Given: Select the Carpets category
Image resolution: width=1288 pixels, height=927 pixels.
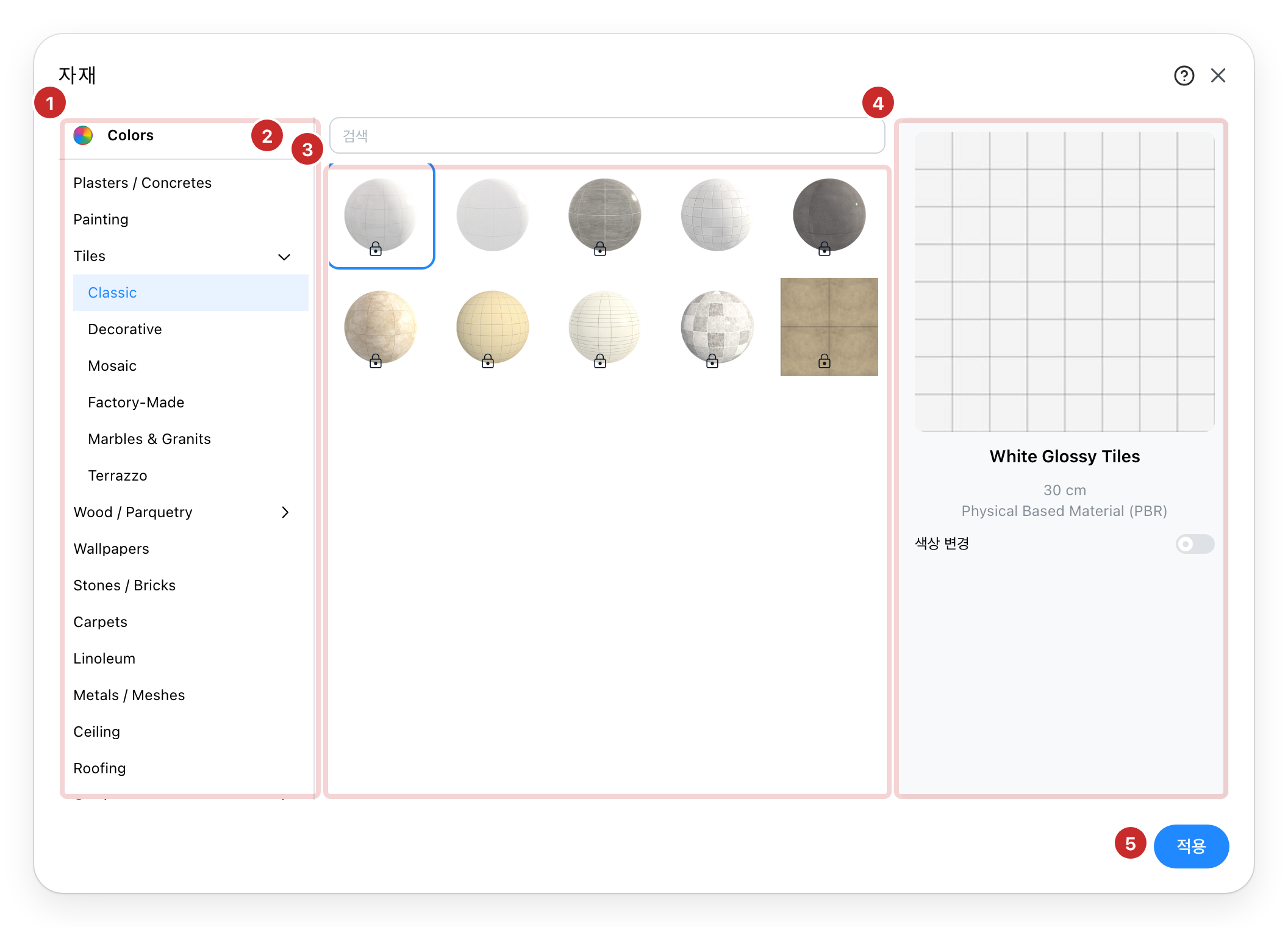Looking at the screenshot, I should (x=100, y=622).
